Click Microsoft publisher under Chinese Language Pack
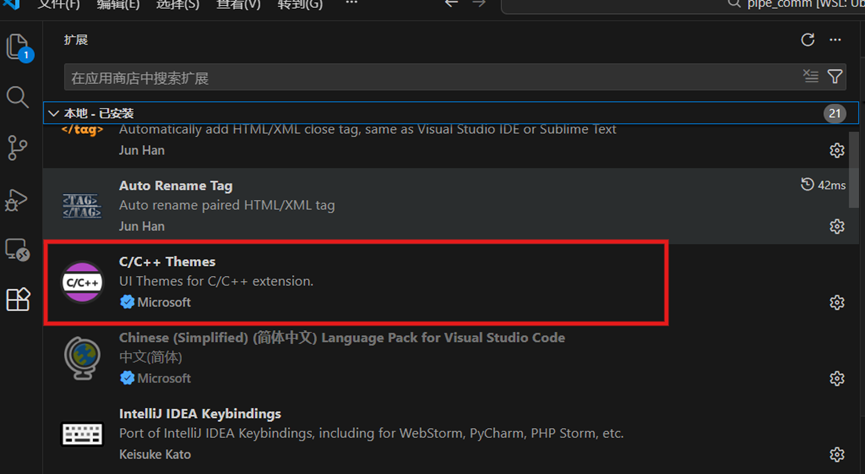The height and width of the screenshot is (474, 865). [x=164, y=379]
